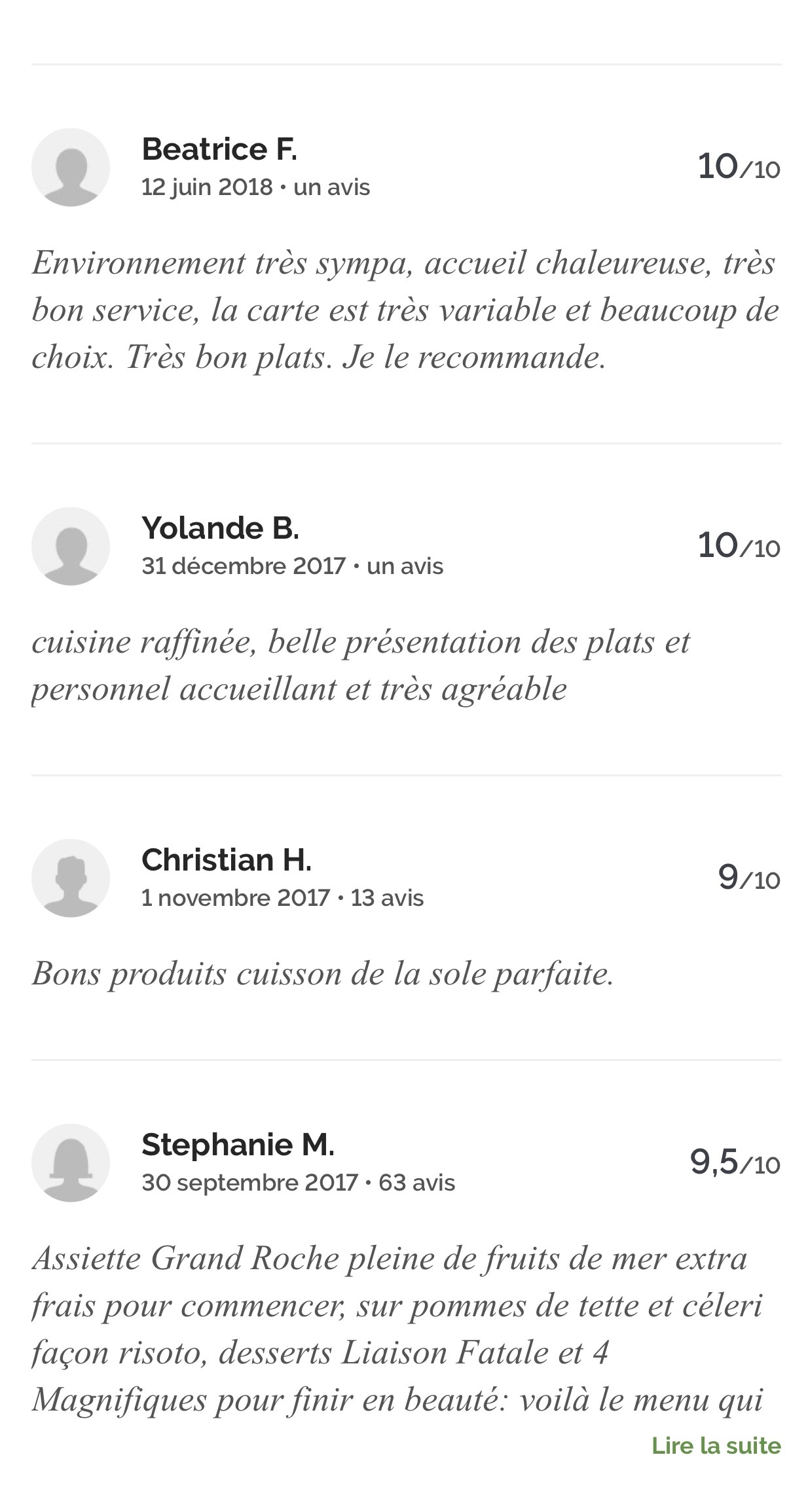The image size is (808, 1512).
Task: Open Beatrice F. reviewer name
Action: [x=219, y=149]
